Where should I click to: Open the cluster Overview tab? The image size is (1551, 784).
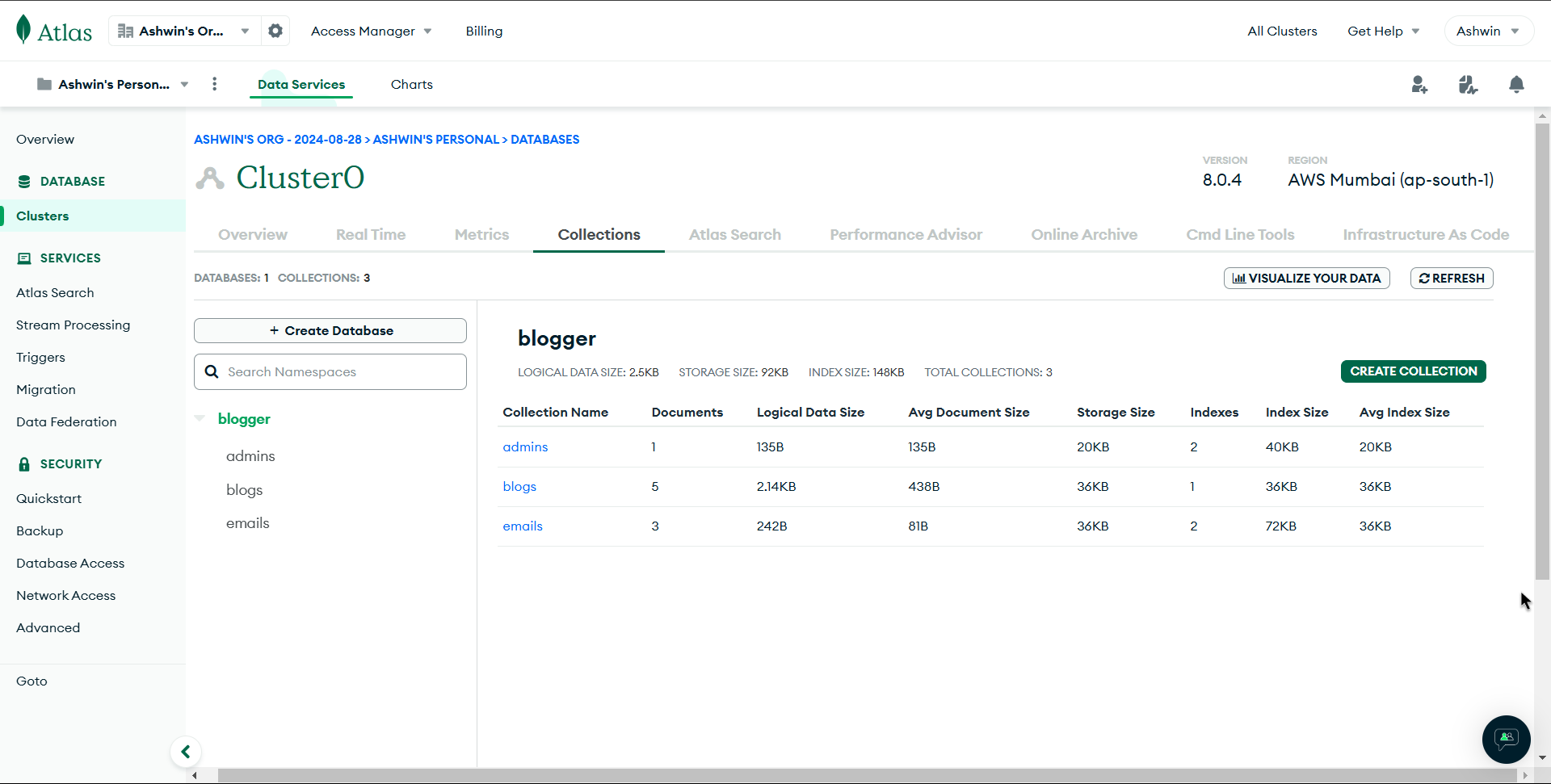[253, 234]
